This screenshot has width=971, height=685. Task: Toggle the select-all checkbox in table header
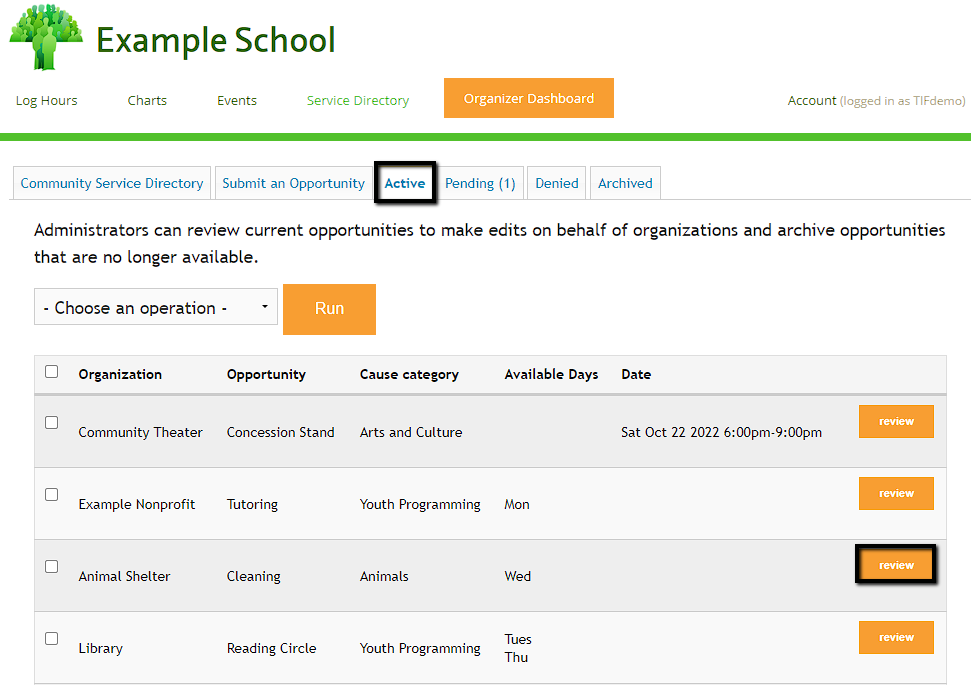click(x=51, y=372)
